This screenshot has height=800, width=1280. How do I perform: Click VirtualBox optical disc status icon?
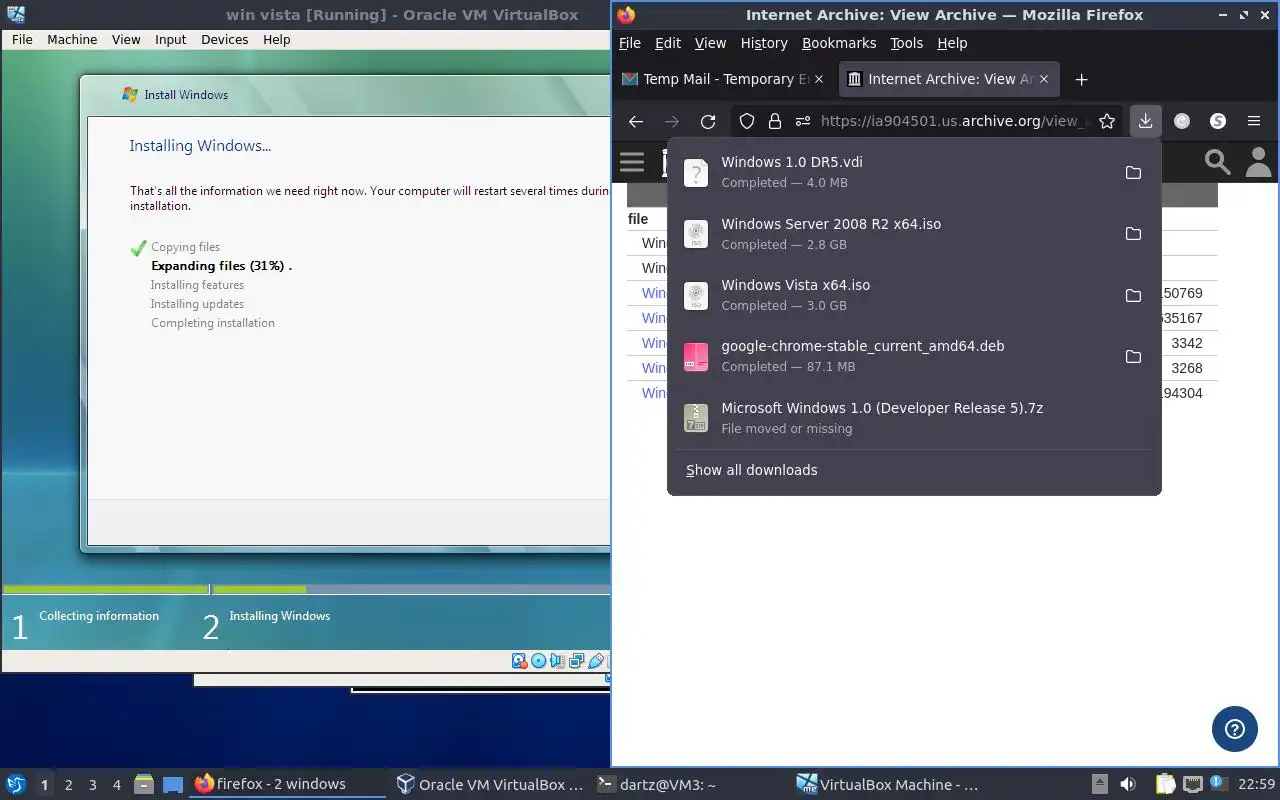coord(539,661)
